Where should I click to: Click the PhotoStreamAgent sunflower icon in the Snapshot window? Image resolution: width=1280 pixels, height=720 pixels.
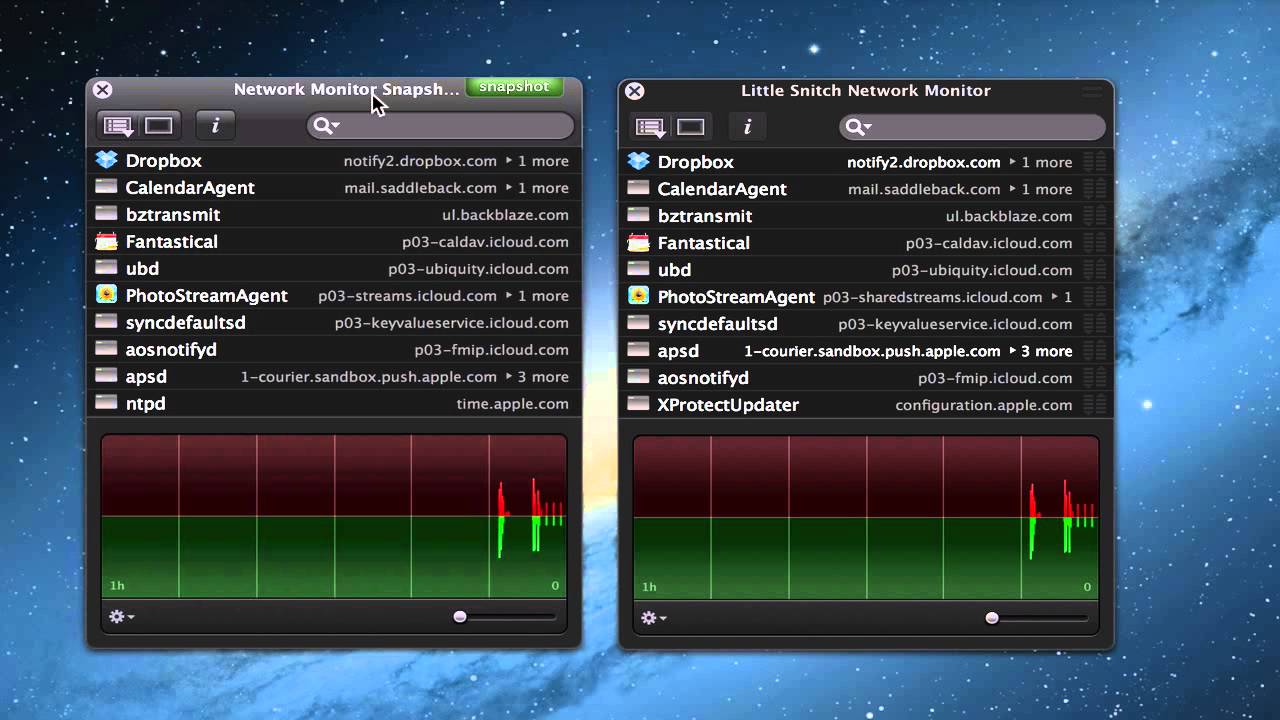point(107,295)
